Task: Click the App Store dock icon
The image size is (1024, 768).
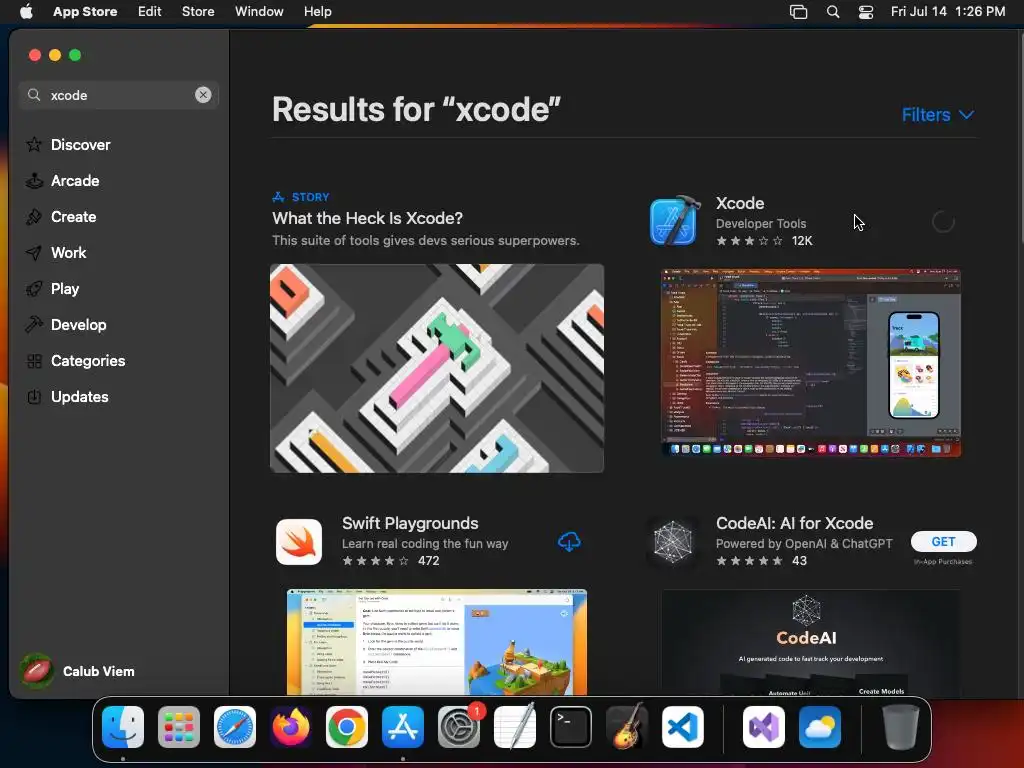Action: [403, 727]
